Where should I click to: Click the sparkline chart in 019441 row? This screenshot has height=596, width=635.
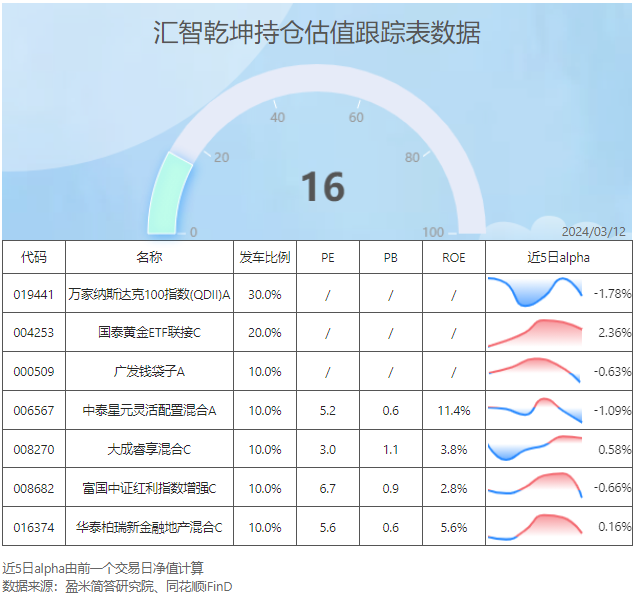[535, 292]
